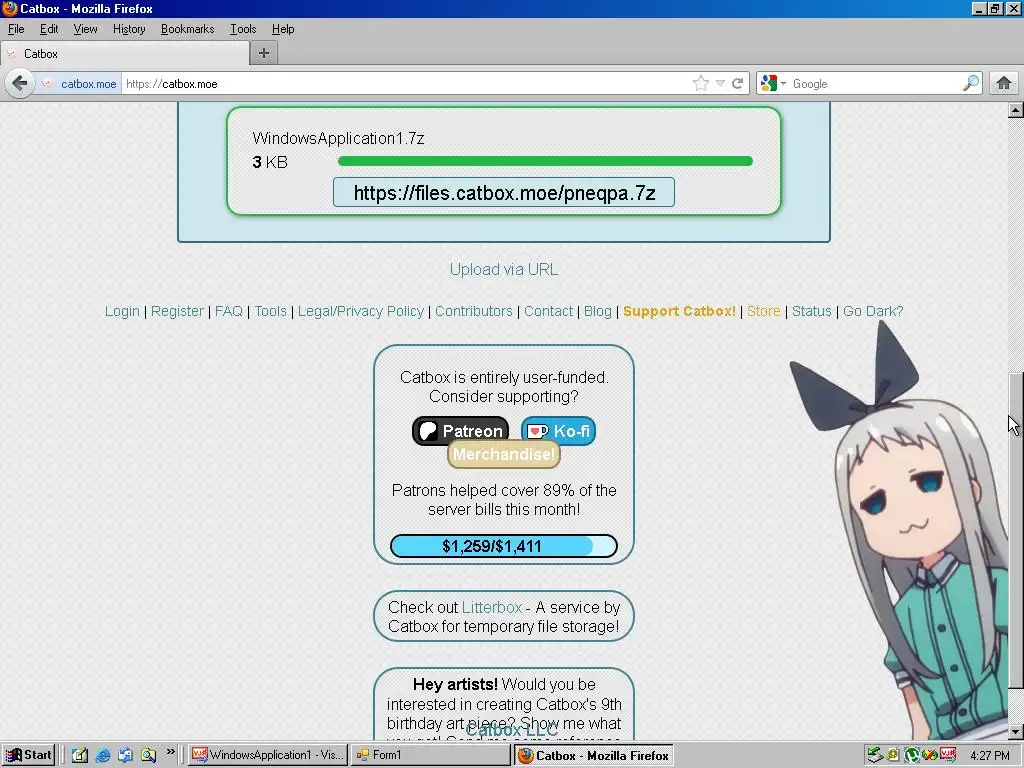The width and height of the screenshot is (1024, 768).
Task: Open the Blog link
Action: [x=598, y=312]
